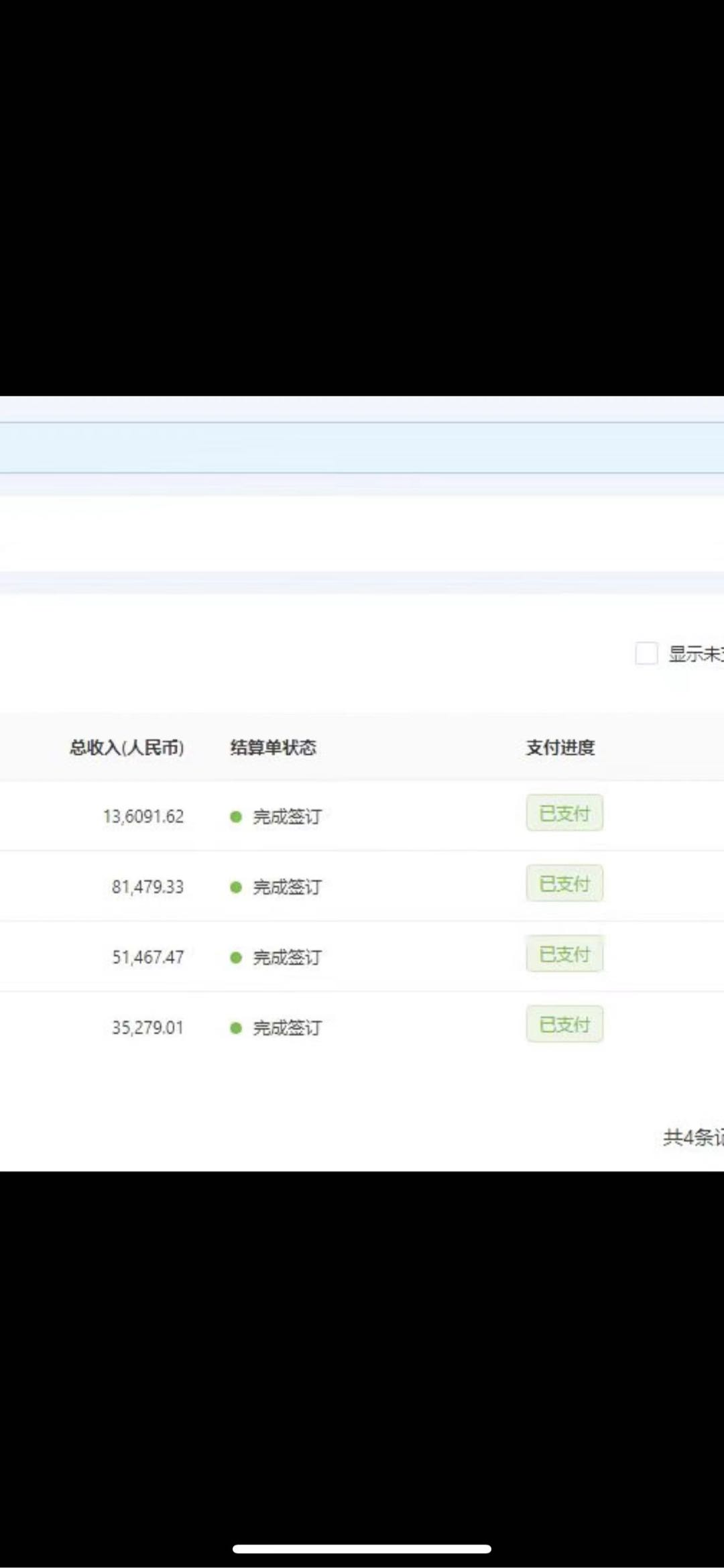Click the 支付进度 column header

click(560, 747)
